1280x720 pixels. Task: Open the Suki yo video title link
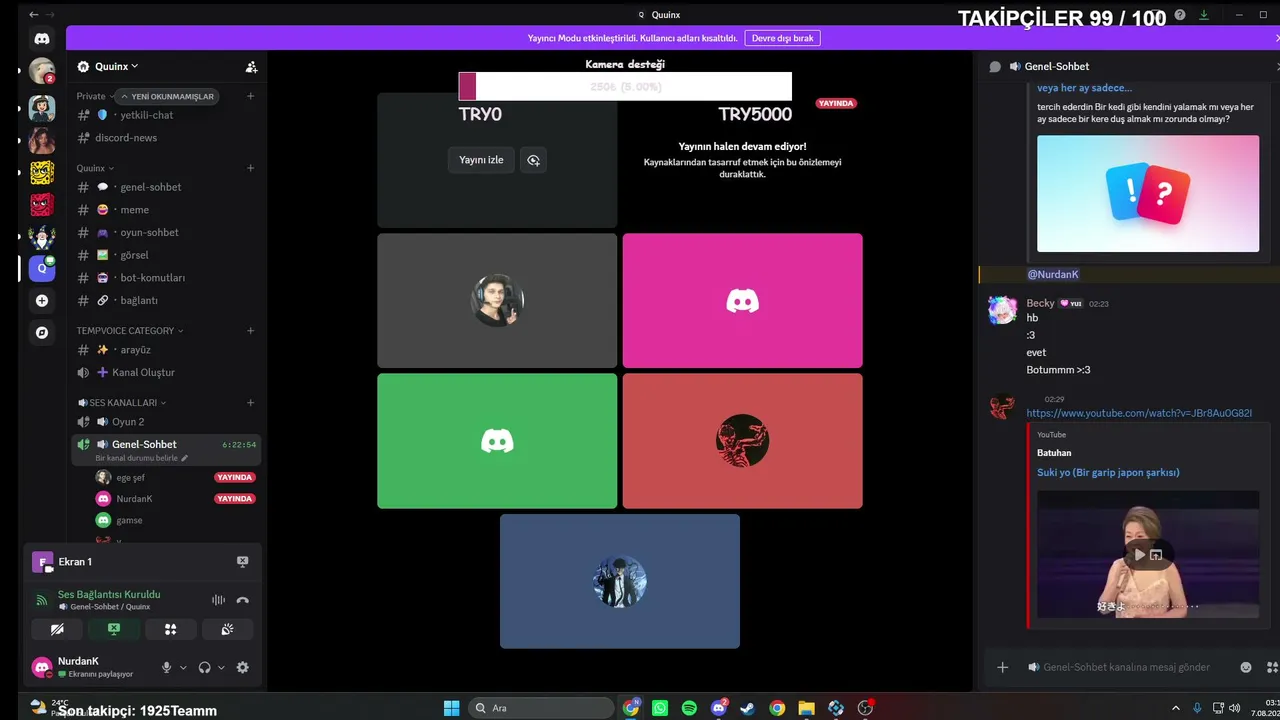click(x=1108, y=472)
